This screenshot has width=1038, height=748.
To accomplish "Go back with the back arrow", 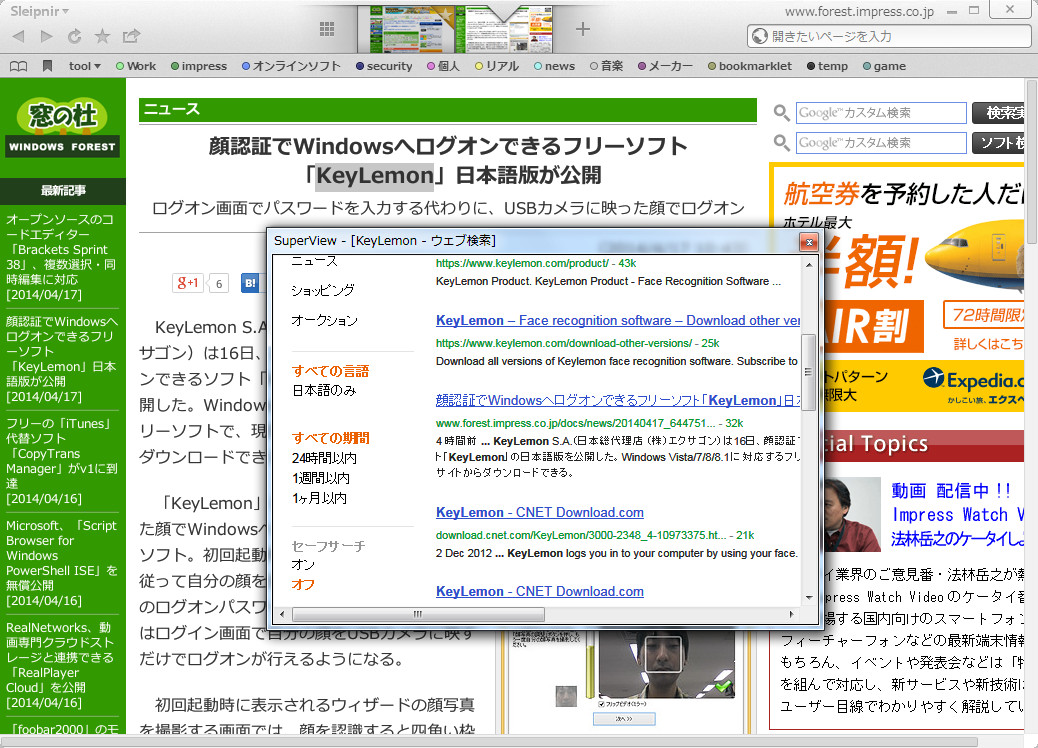I will pyautogui.click(x=19, y=36).
